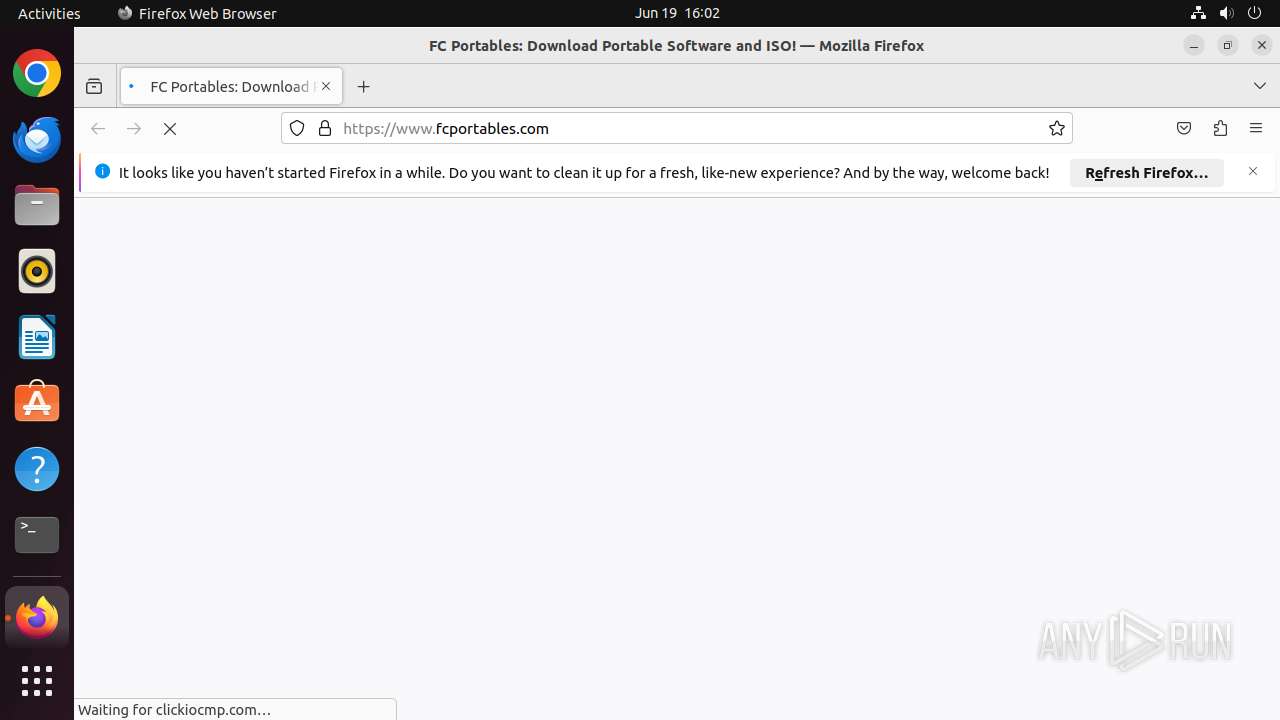View site security padlock information
The height and width of the screenshot is (720, 1280).
324,128
